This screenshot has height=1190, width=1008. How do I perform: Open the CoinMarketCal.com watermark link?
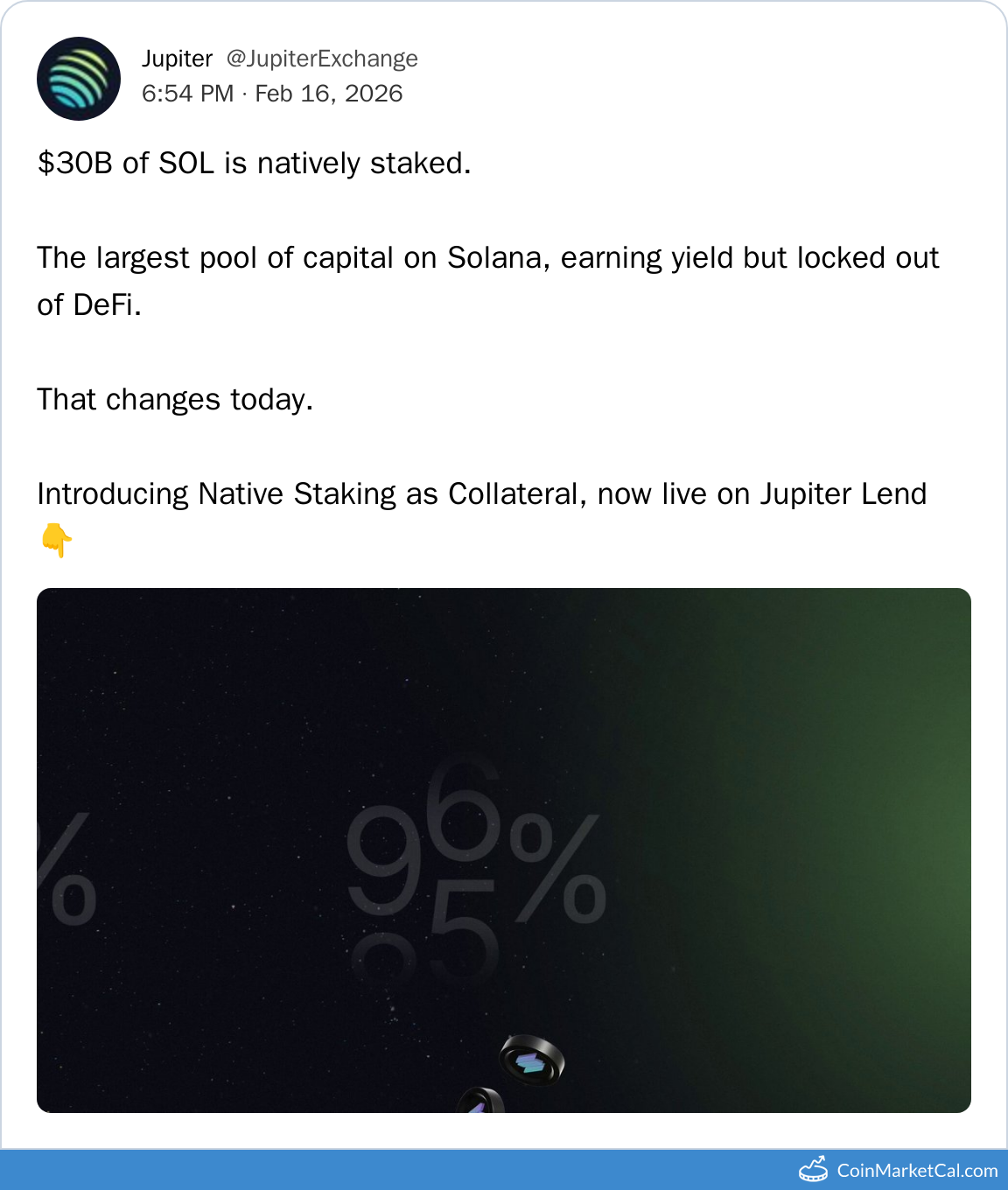[x=917, y=1171]
